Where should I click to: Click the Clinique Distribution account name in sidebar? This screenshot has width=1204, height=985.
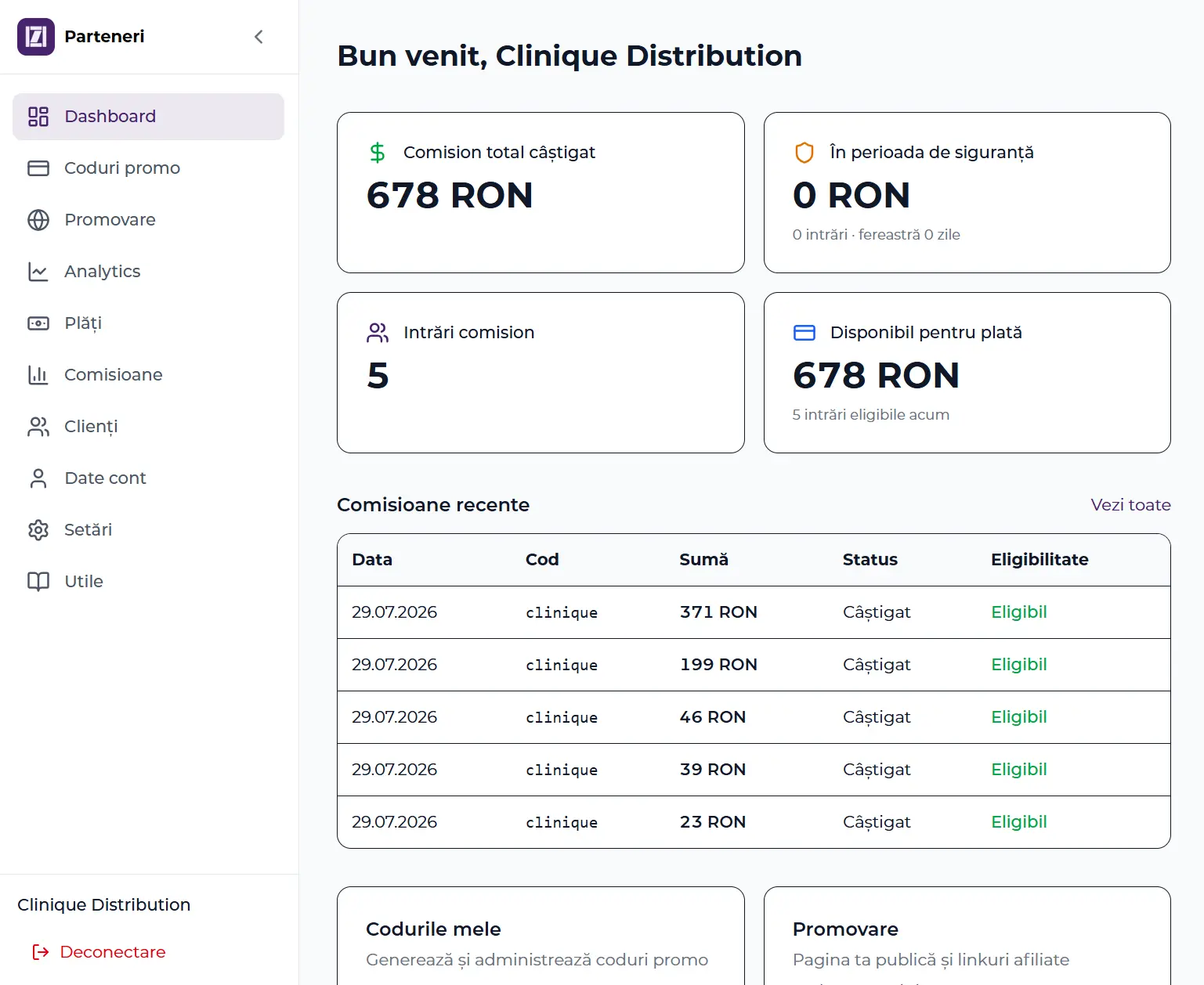[x=104, y=905]
